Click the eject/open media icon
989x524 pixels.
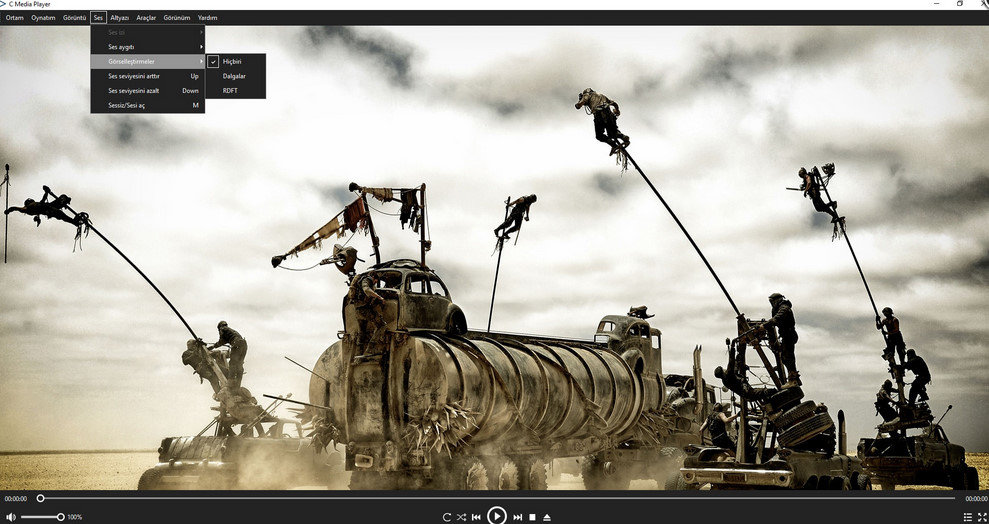pyautogui.click(x=547, y=517)
